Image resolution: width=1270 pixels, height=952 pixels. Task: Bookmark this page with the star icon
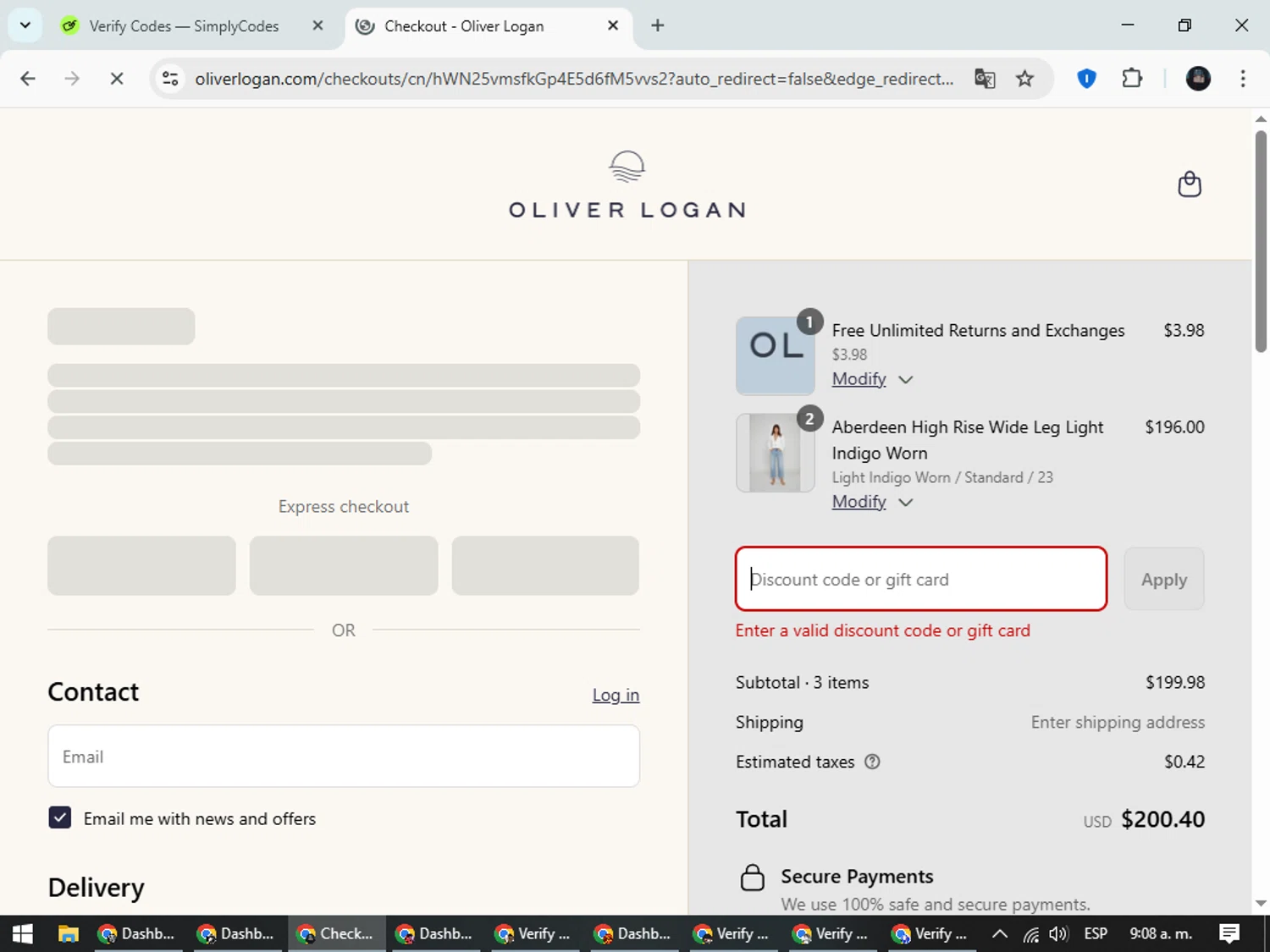1024,79
